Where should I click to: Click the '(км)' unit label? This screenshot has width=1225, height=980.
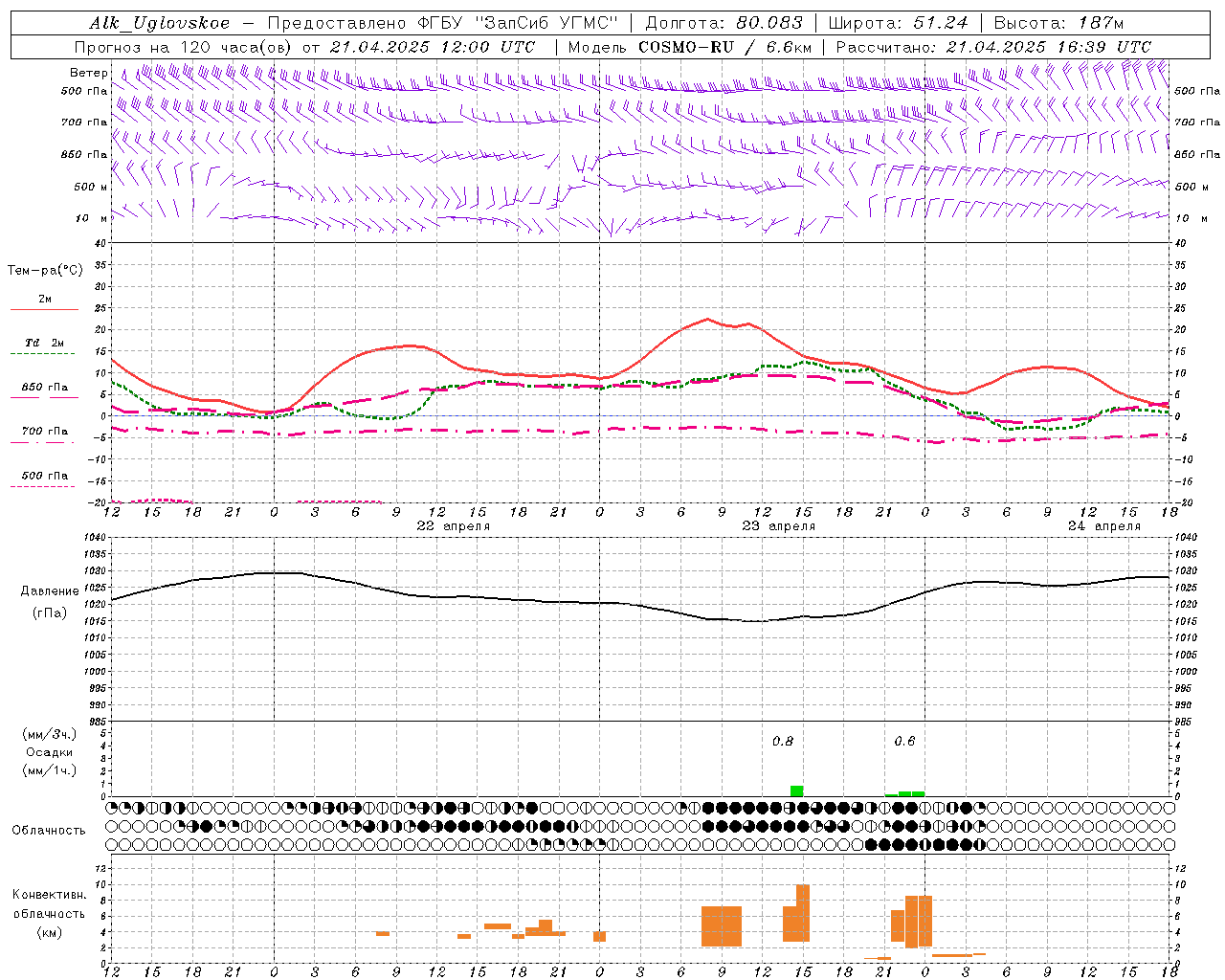50,932
